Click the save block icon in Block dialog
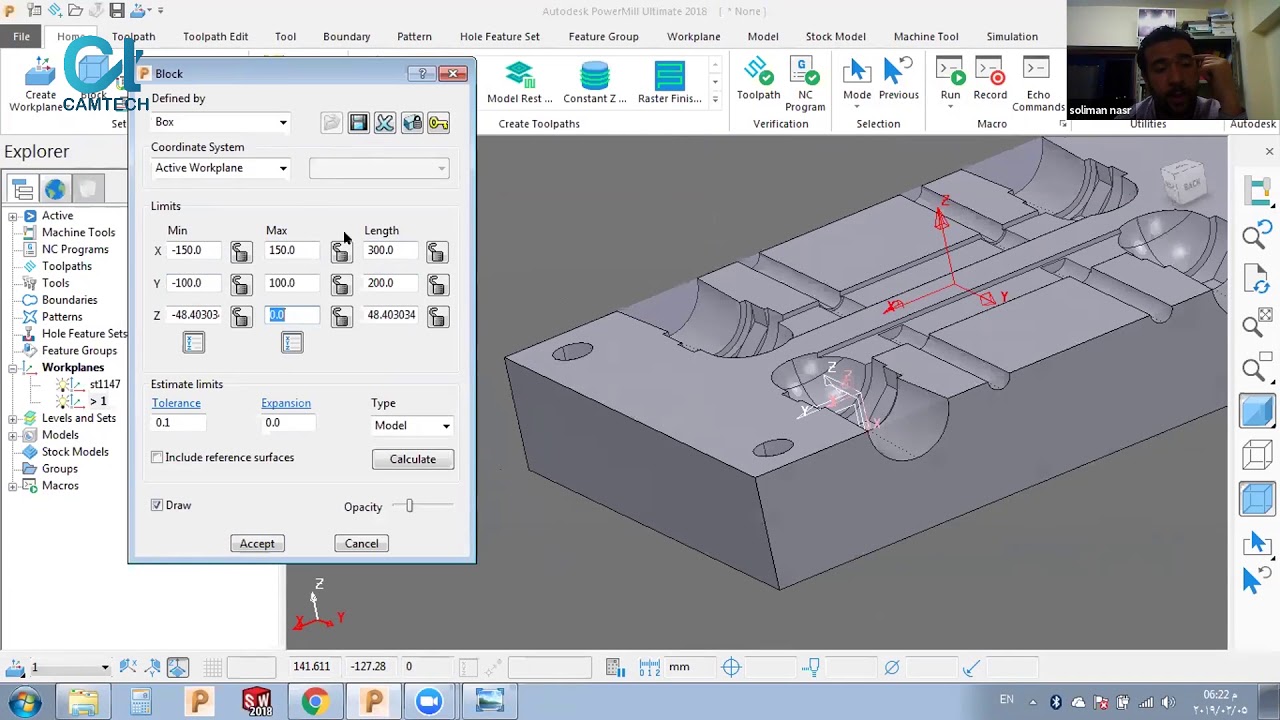The image size is (1280, 720). [x=358, y=123]
